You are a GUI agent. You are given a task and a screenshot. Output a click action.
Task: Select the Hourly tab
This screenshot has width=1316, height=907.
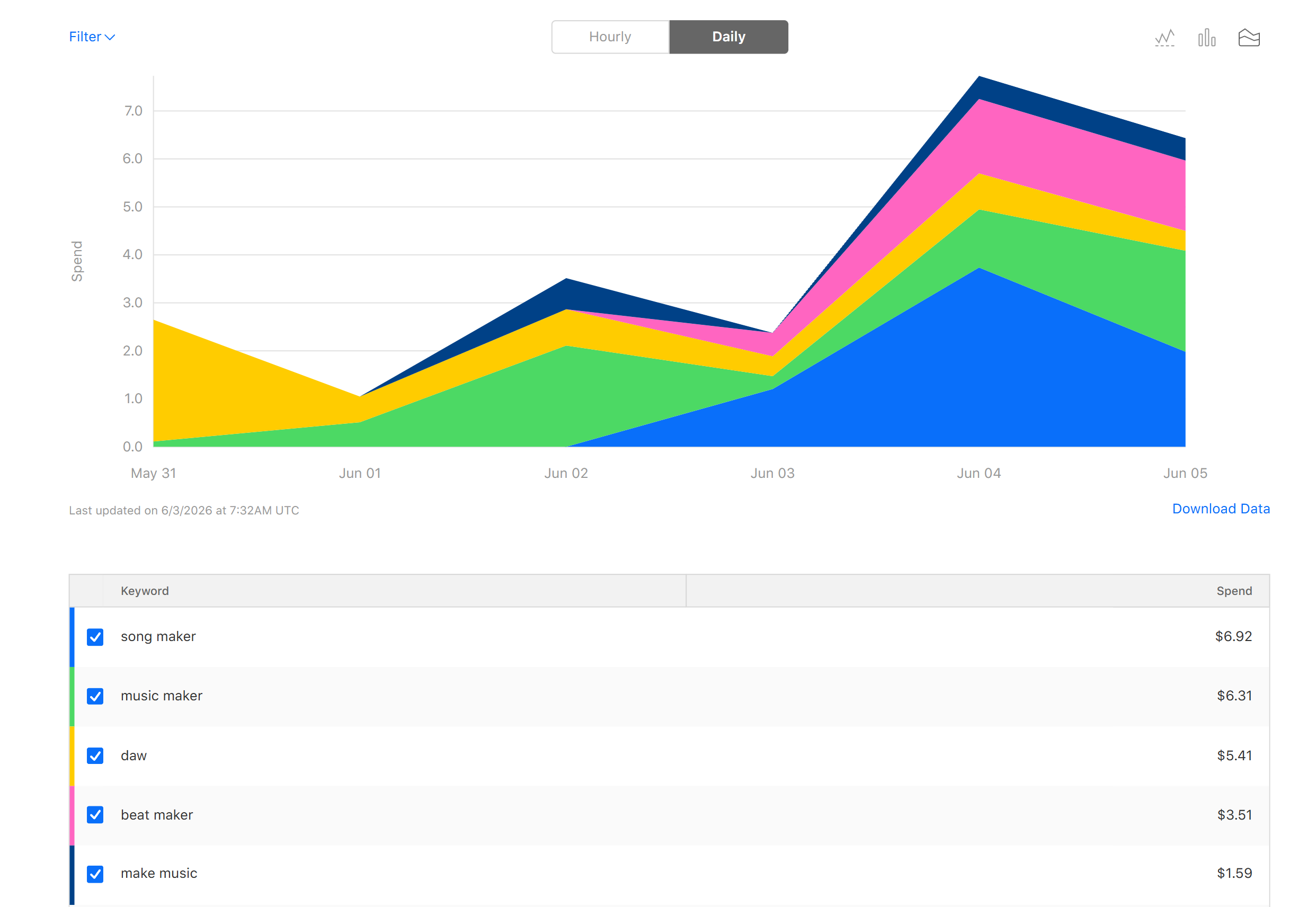click(x=610, y=37)
